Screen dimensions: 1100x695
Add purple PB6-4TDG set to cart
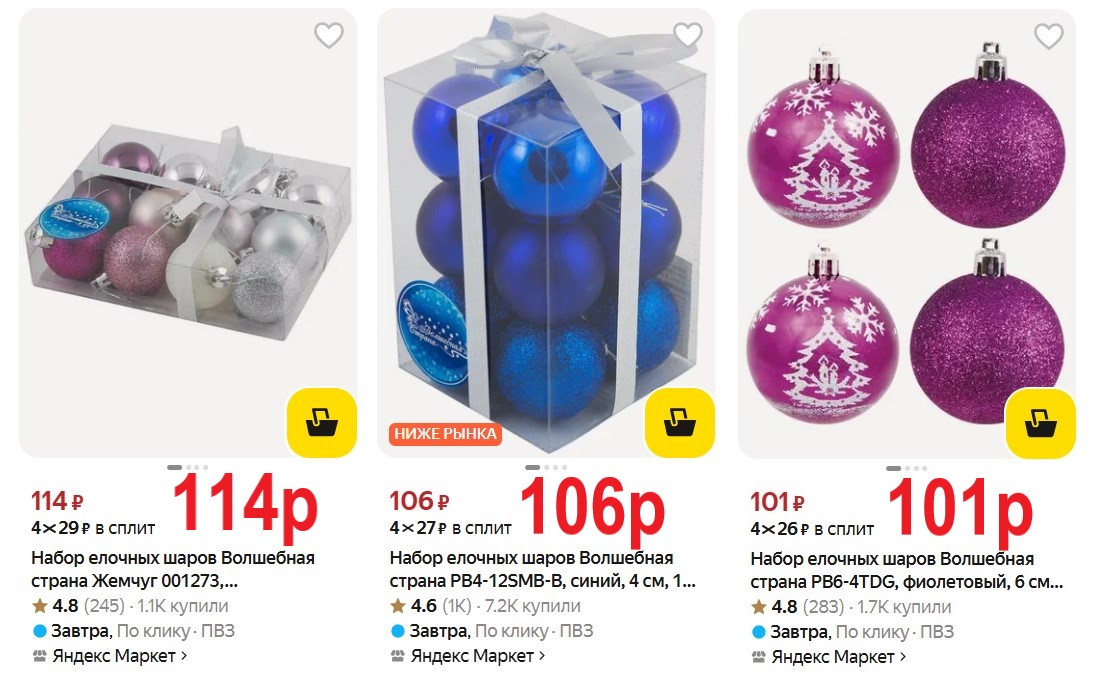(1040, 423)
